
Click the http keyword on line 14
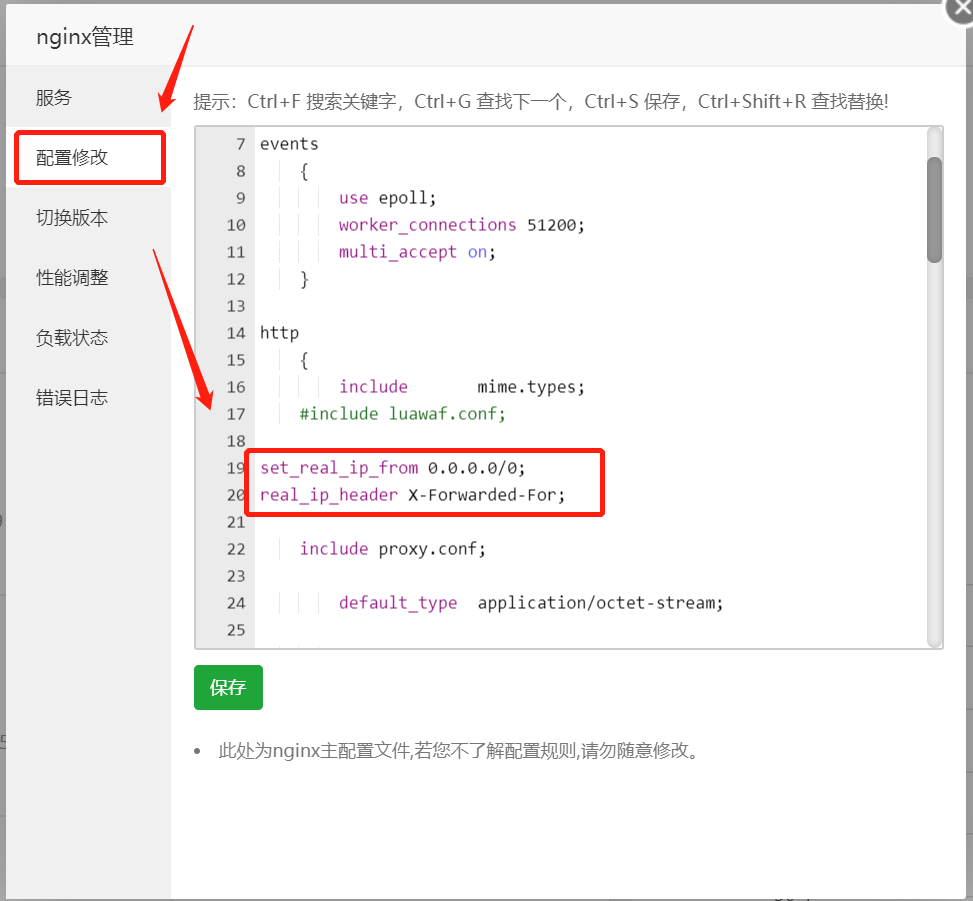click(279, 333)
